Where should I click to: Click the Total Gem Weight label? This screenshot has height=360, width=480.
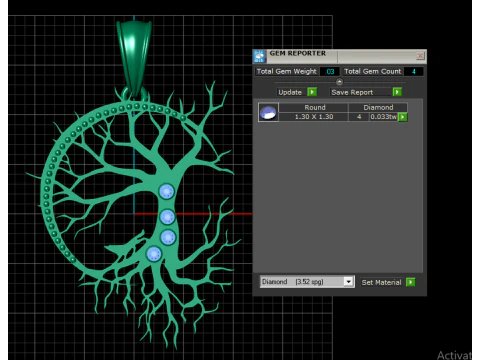point(286,71)
